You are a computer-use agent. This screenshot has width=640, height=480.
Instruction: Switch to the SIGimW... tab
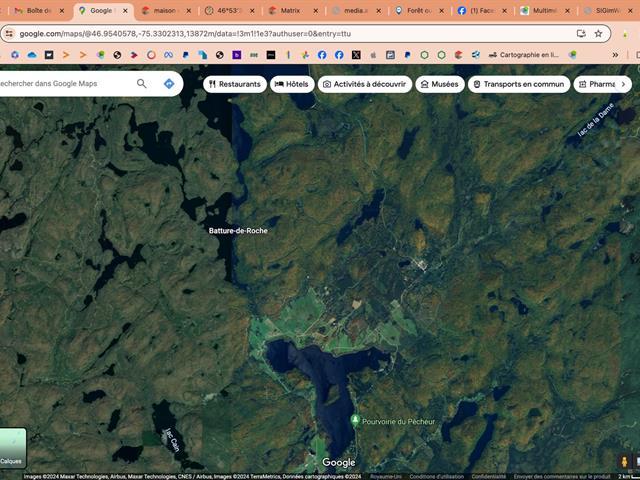[x=609, y=11]
